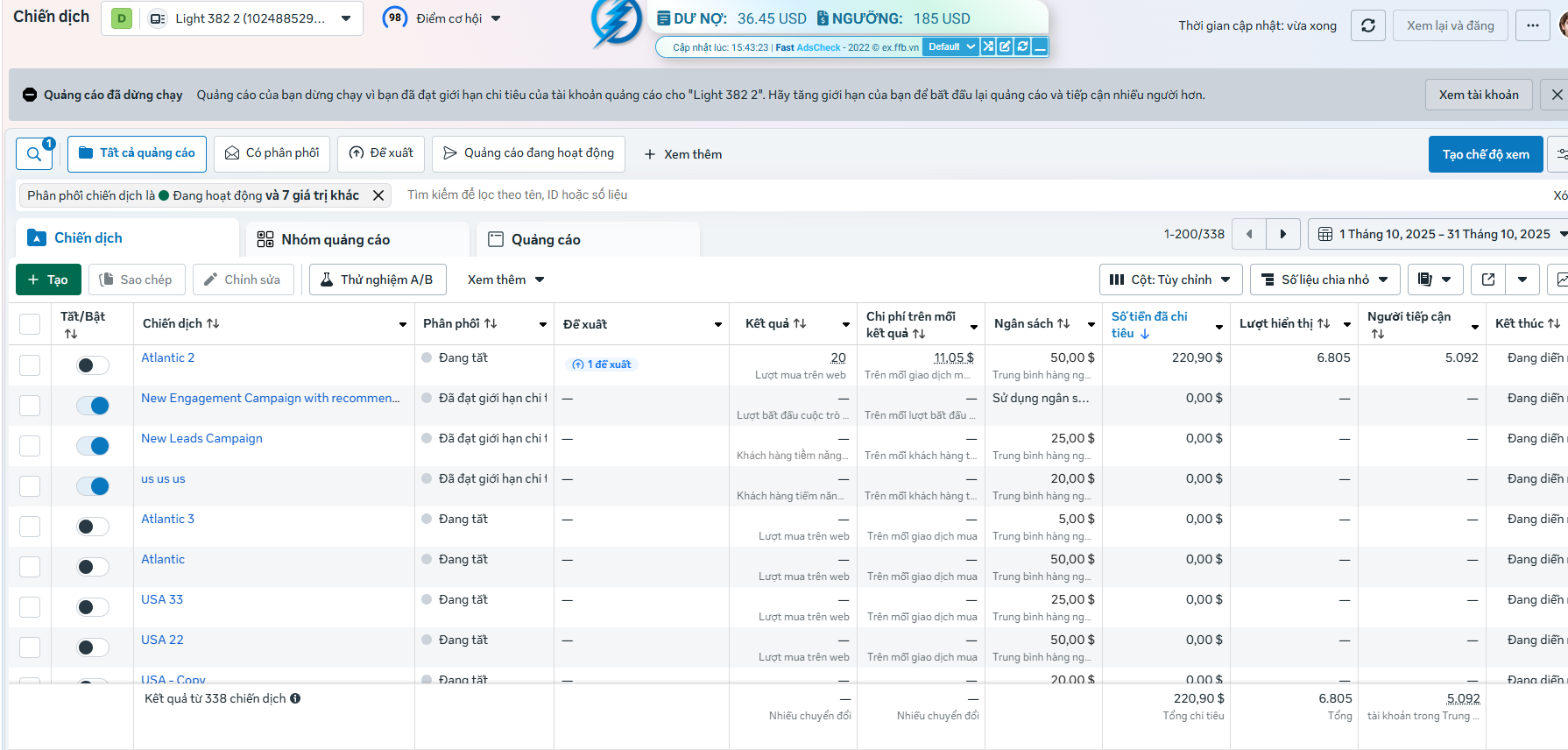Sort by Chiến dịch column arrows
The width and height of the screenshot is (1568, 750).
pyautogui.click(x=213, y=323)
